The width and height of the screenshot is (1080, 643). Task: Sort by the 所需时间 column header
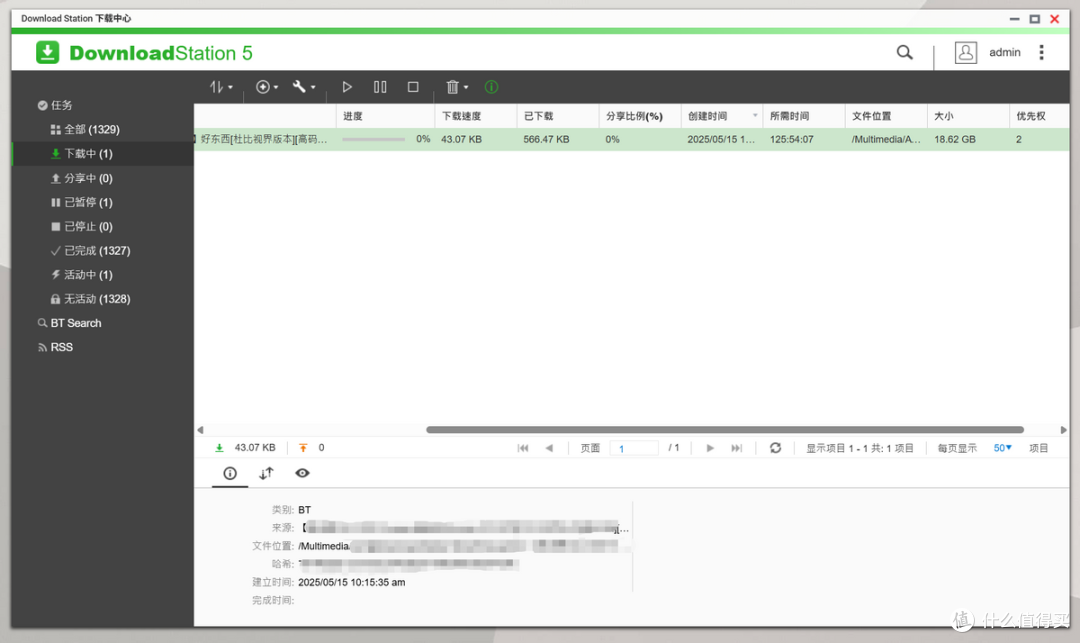point(803,116)
